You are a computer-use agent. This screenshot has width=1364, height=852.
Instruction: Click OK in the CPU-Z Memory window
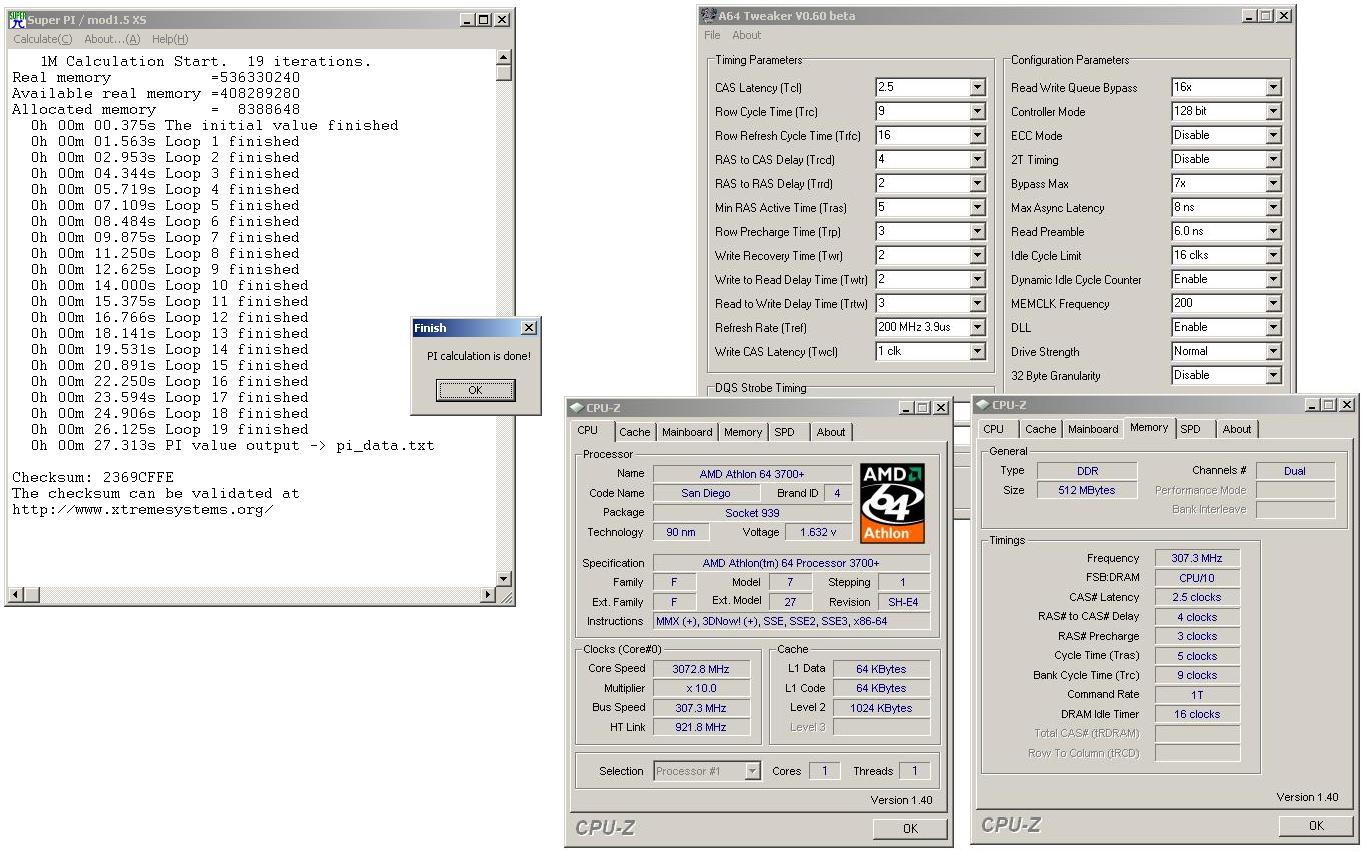[x=1316, y=825]
